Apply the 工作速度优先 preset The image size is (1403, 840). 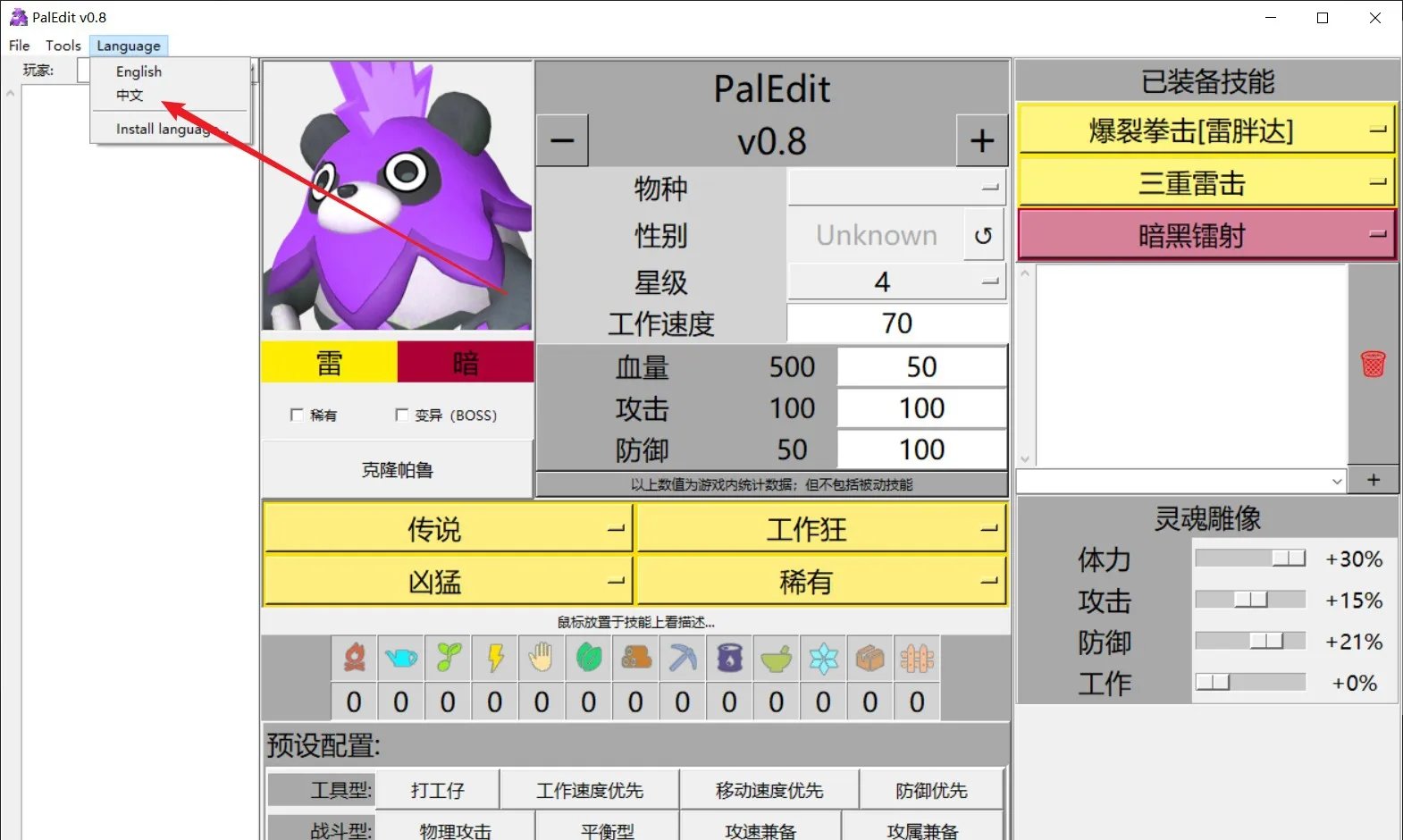[590, 790]
